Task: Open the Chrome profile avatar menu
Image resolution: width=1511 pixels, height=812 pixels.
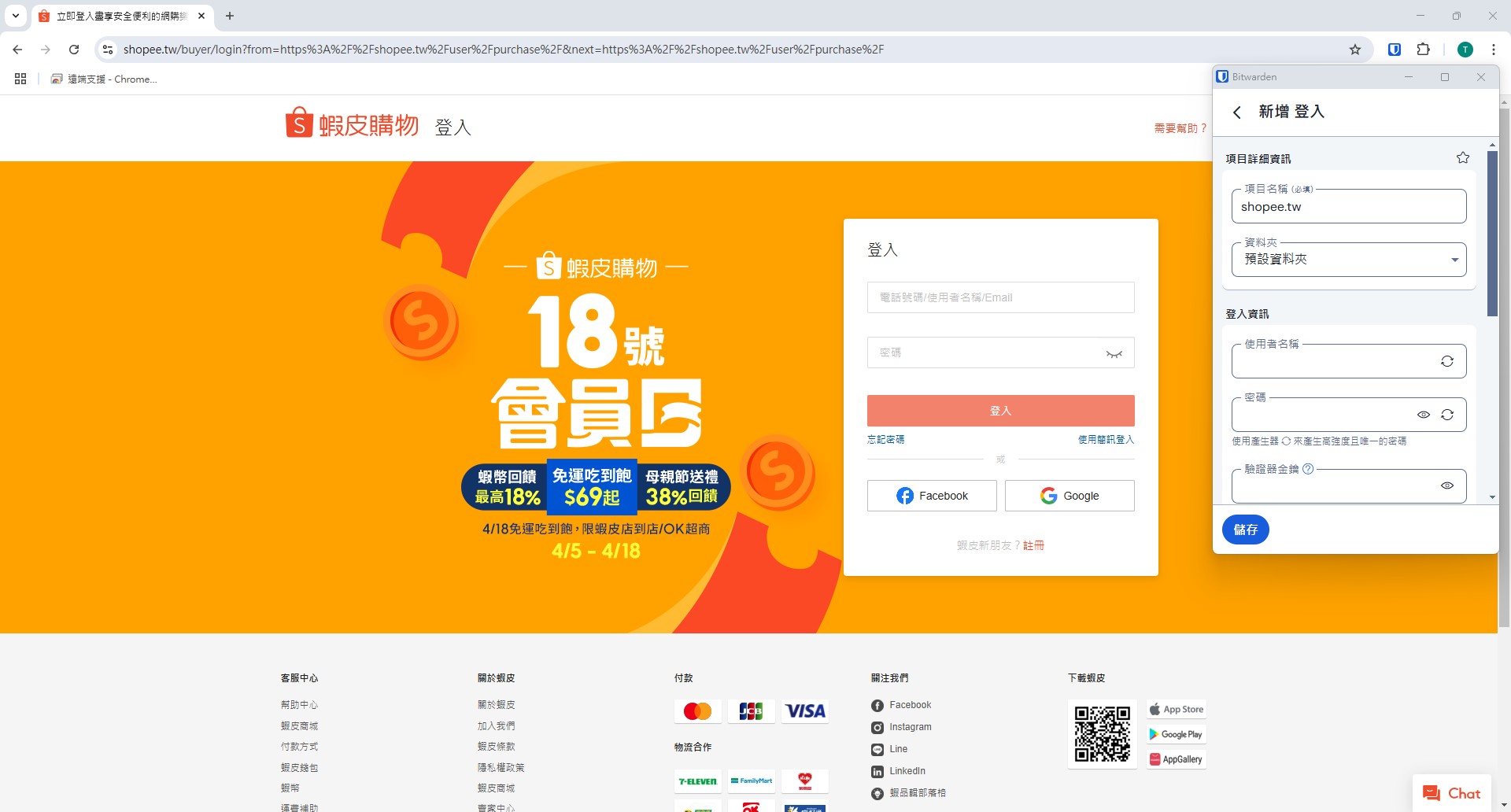Action: click(x=1465, y=49)
